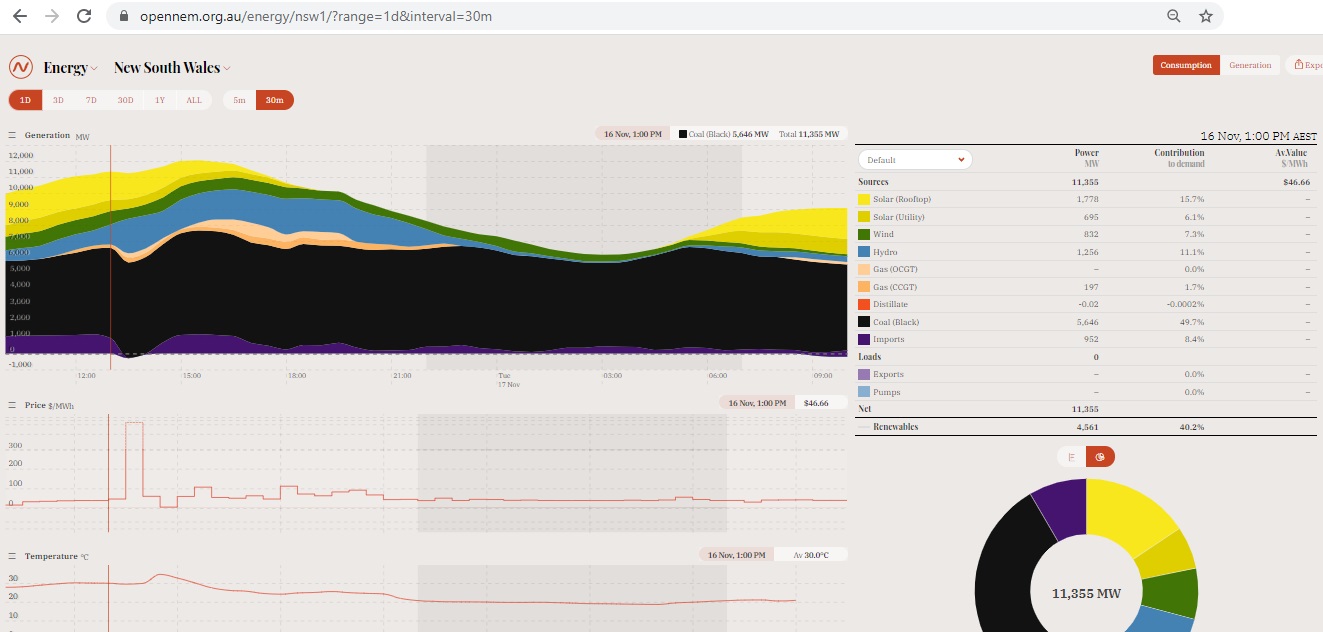Click the Renewables 40.2% value
Viewport: 1323px width, 632px height.
1192,427
